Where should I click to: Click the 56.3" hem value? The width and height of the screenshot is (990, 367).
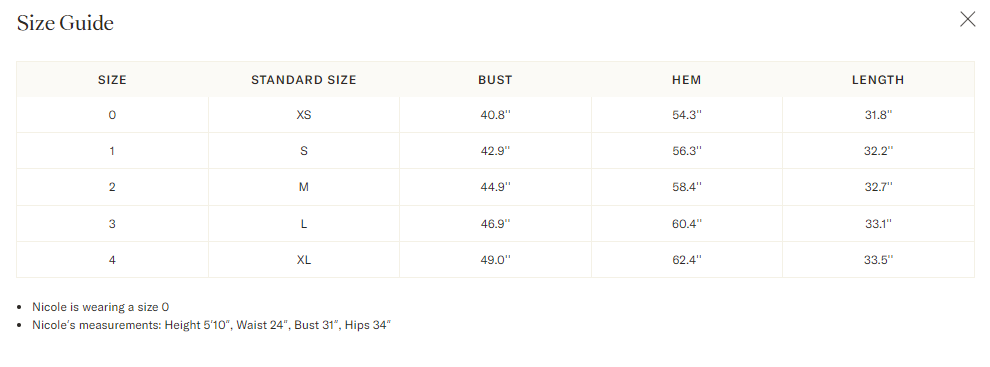[x=687, y=151]
